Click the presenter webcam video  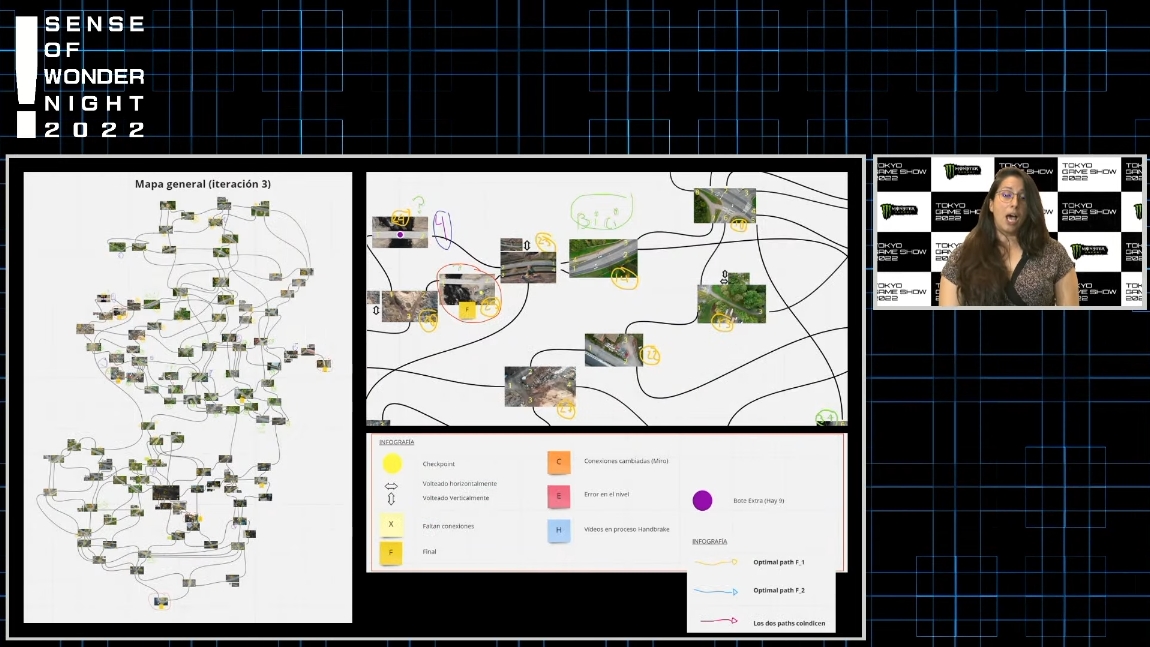point(1009,232)
